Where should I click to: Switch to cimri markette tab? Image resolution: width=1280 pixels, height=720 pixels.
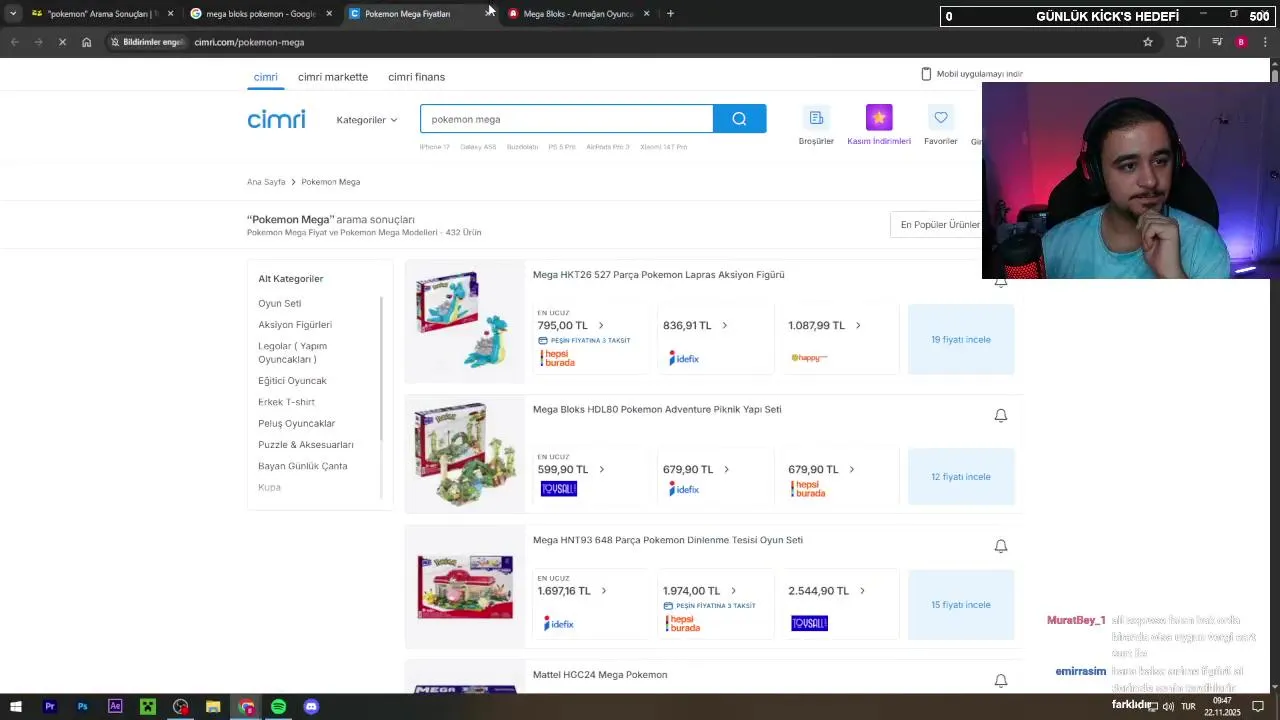333,77
